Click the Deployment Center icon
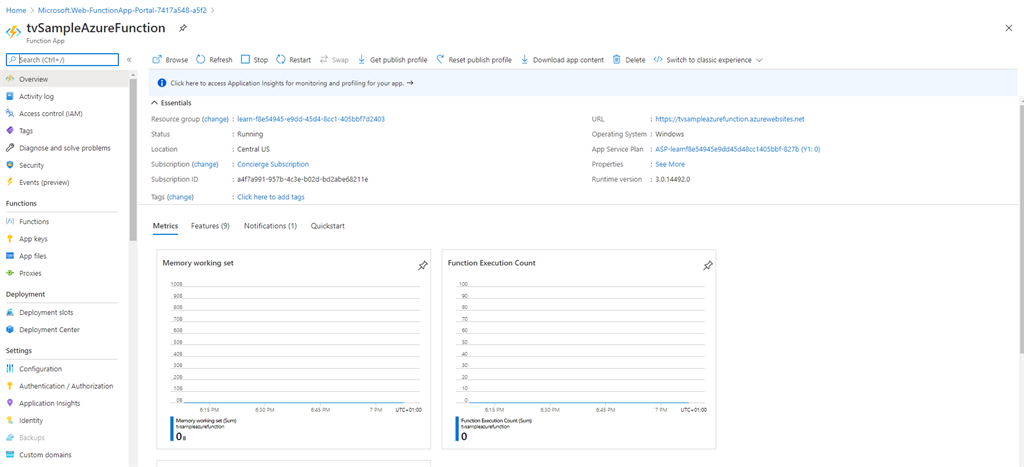This screenshot has width=1024, height=467. click(10, 330)
